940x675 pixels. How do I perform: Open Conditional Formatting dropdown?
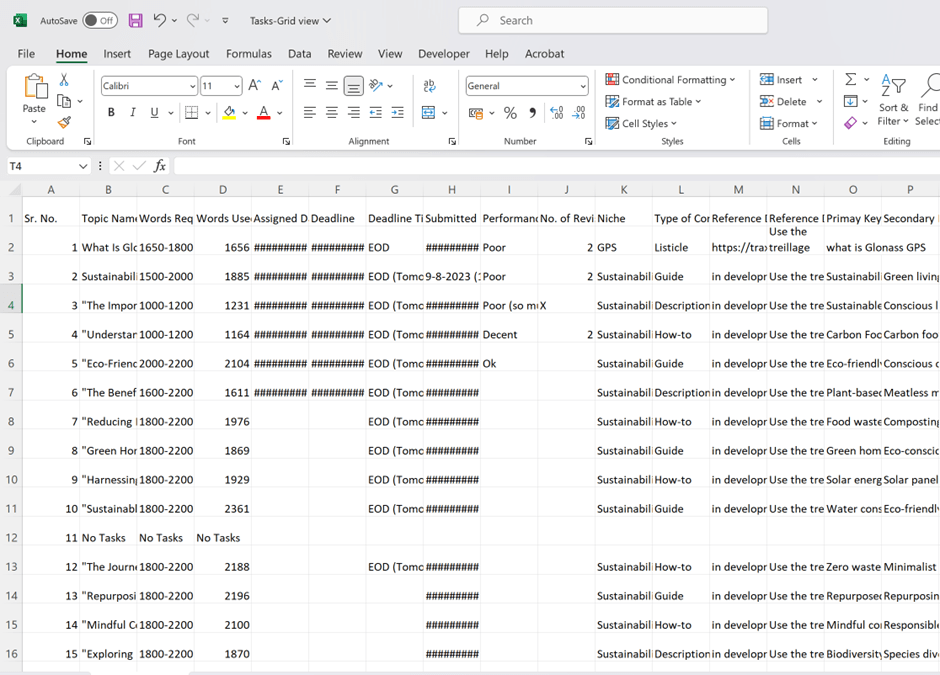coord(670,80)
